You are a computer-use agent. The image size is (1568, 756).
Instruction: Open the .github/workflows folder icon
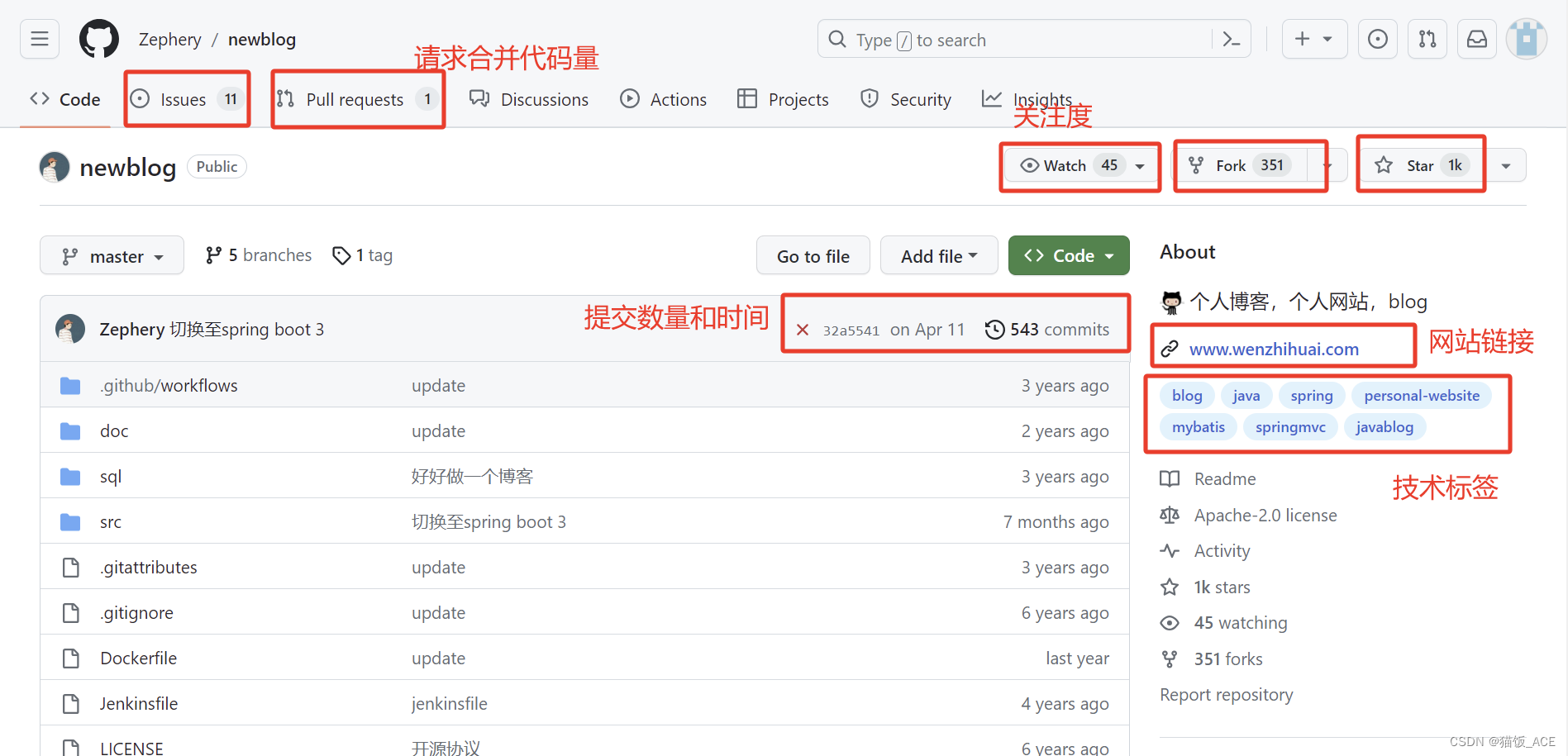(x=70, y=386)
